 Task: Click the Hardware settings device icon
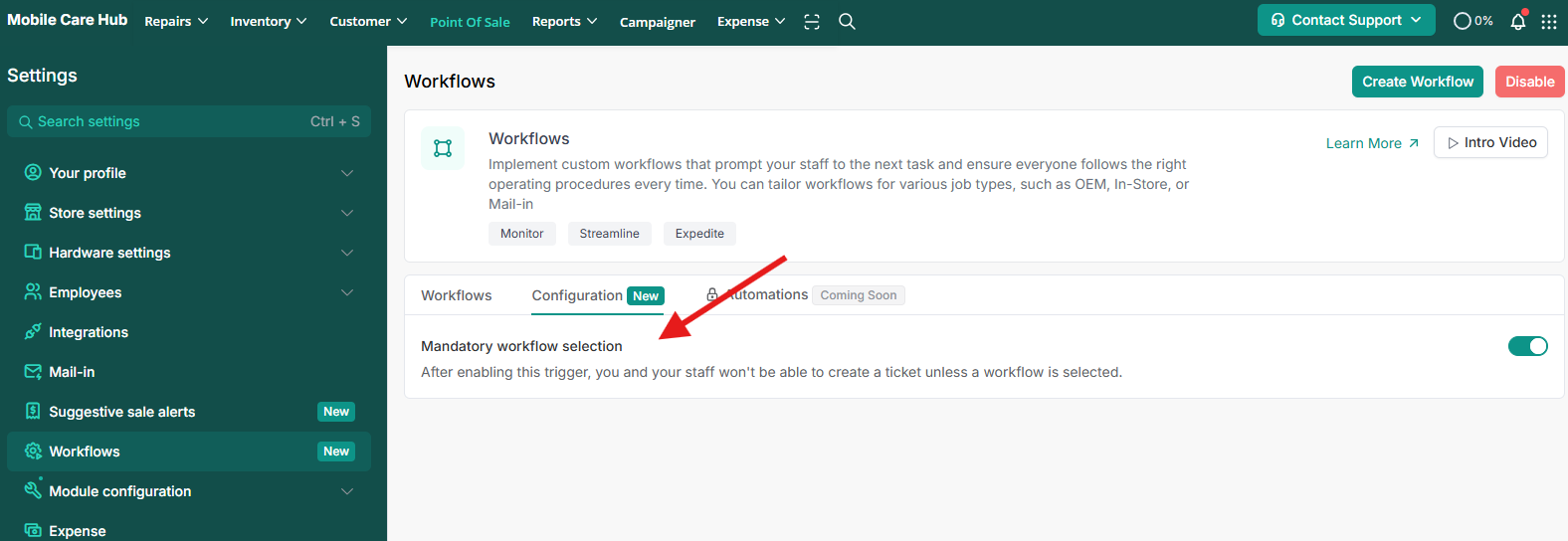click(33, 252)
